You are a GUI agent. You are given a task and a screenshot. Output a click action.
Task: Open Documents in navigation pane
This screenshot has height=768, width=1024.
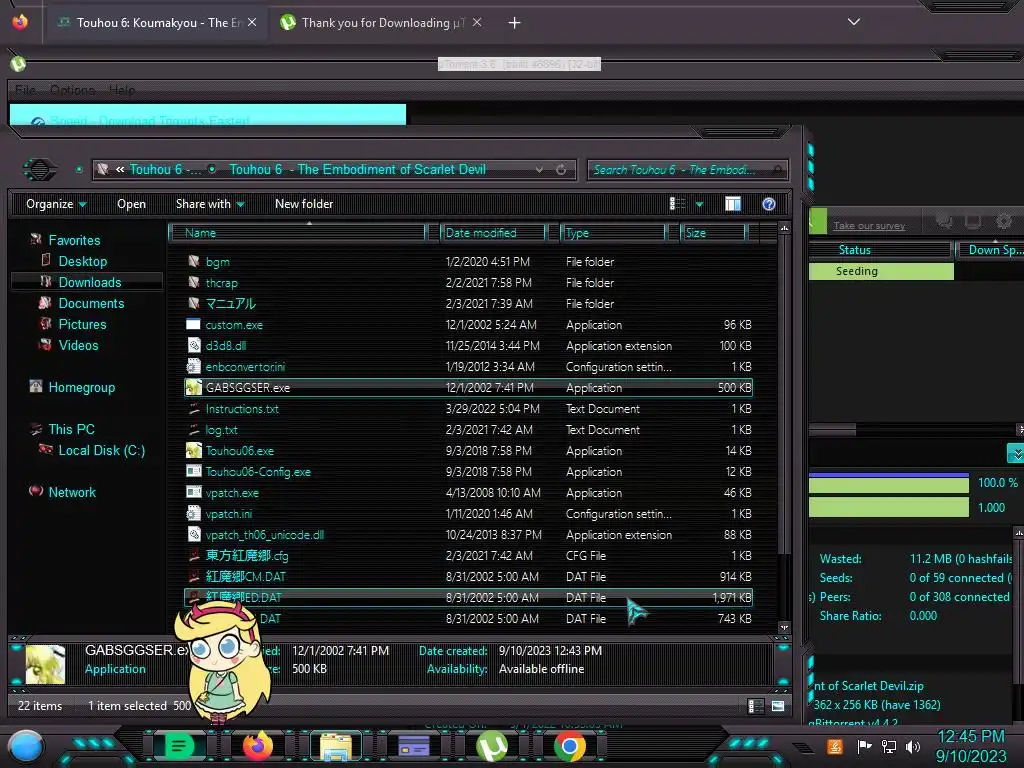click(91, 303)
